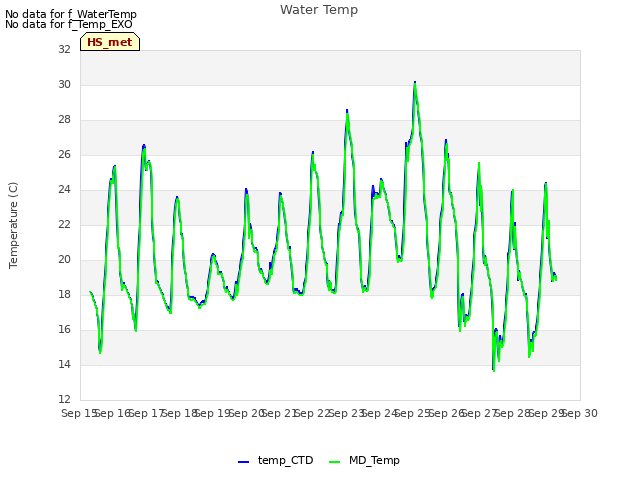Click the Water Temp chart title

point(319,9)
